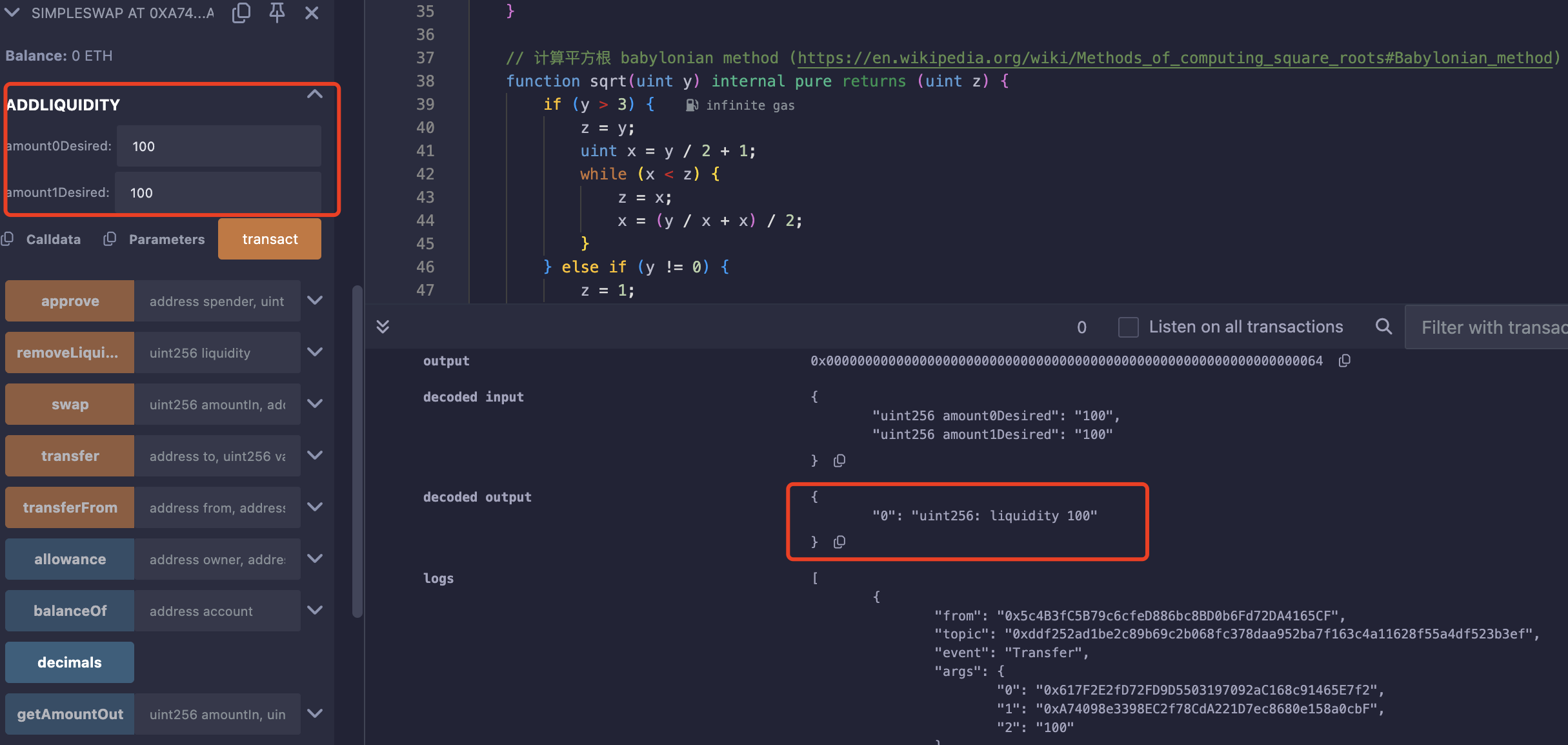
Task: Expand the approve function parameters
Action: pos(315,300)
